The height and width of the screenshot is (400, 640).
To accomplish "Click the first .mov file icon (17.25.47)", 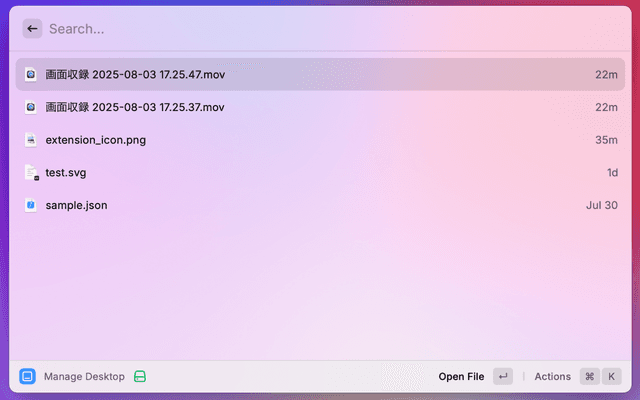I will [x=31, y=75].
